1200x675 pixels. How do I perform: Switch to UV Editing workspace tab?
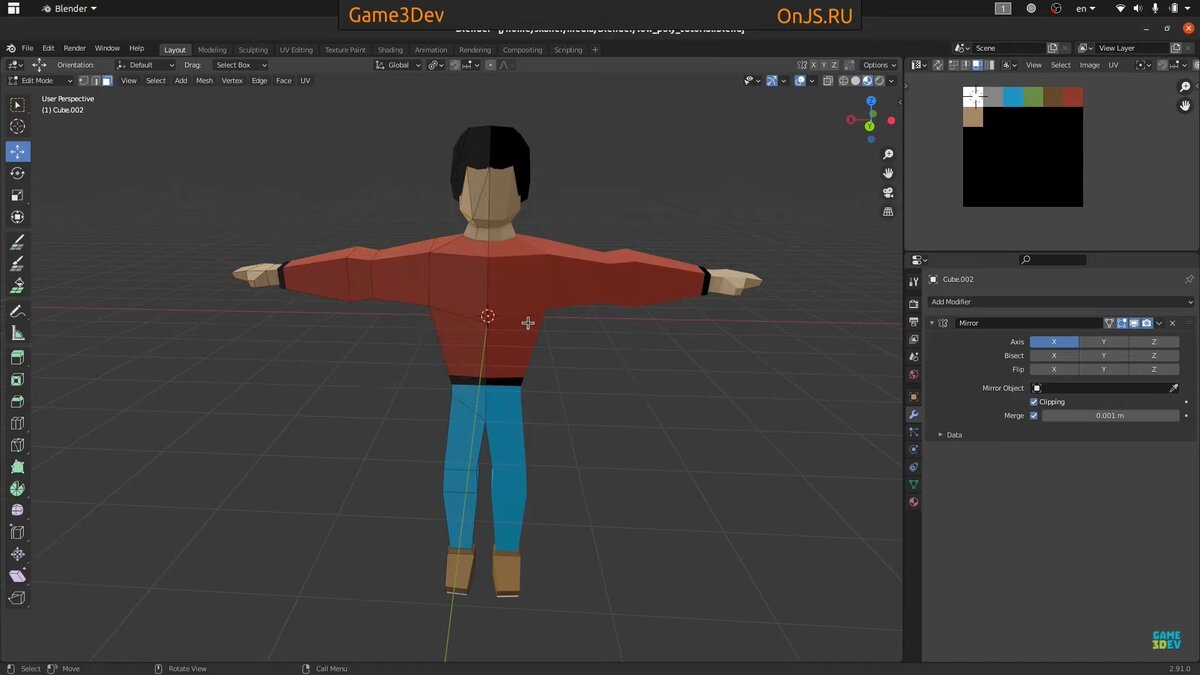pyautogui.click(x=296, y=50)
